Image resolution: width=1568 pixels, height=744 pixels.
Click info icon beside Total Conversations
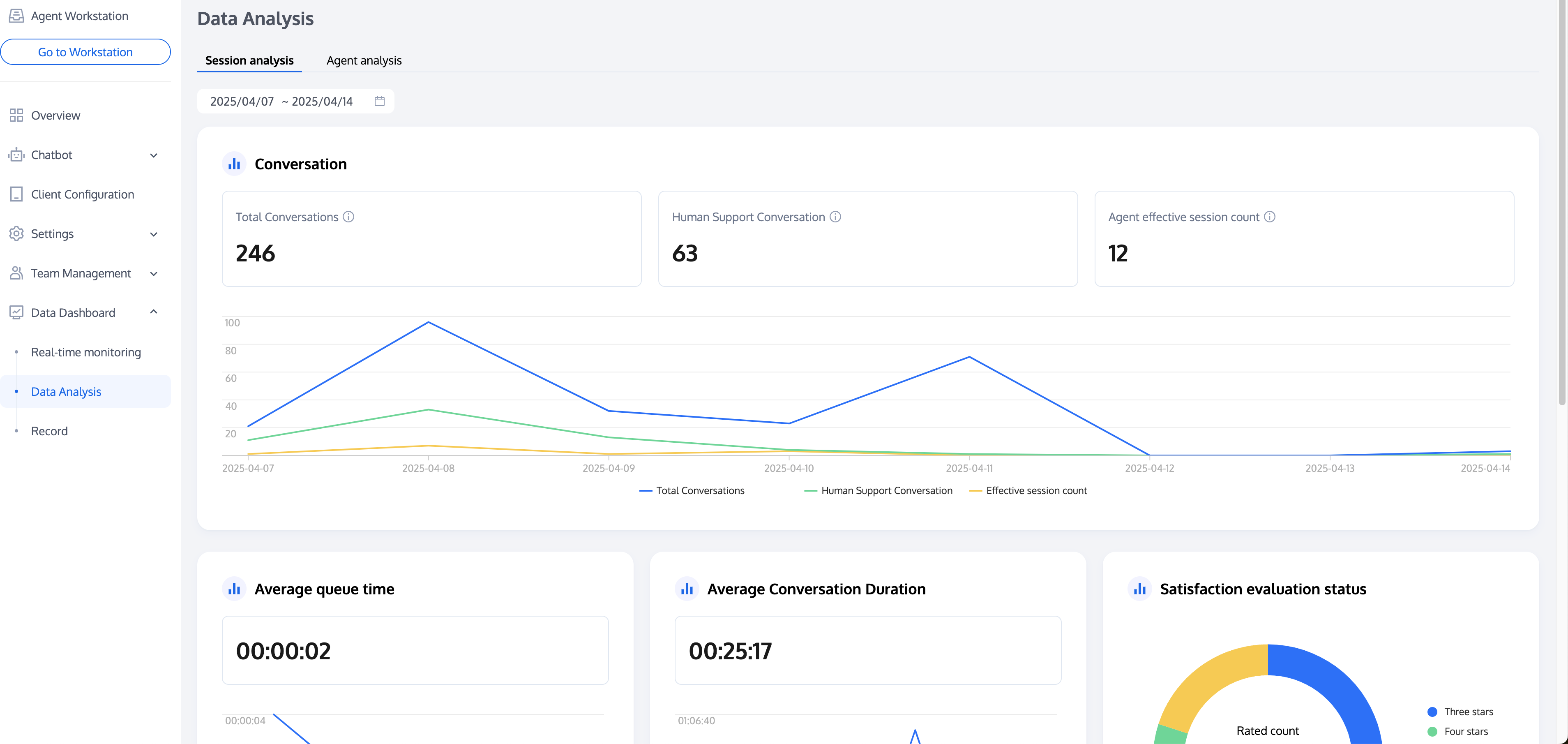click(348, 217)
